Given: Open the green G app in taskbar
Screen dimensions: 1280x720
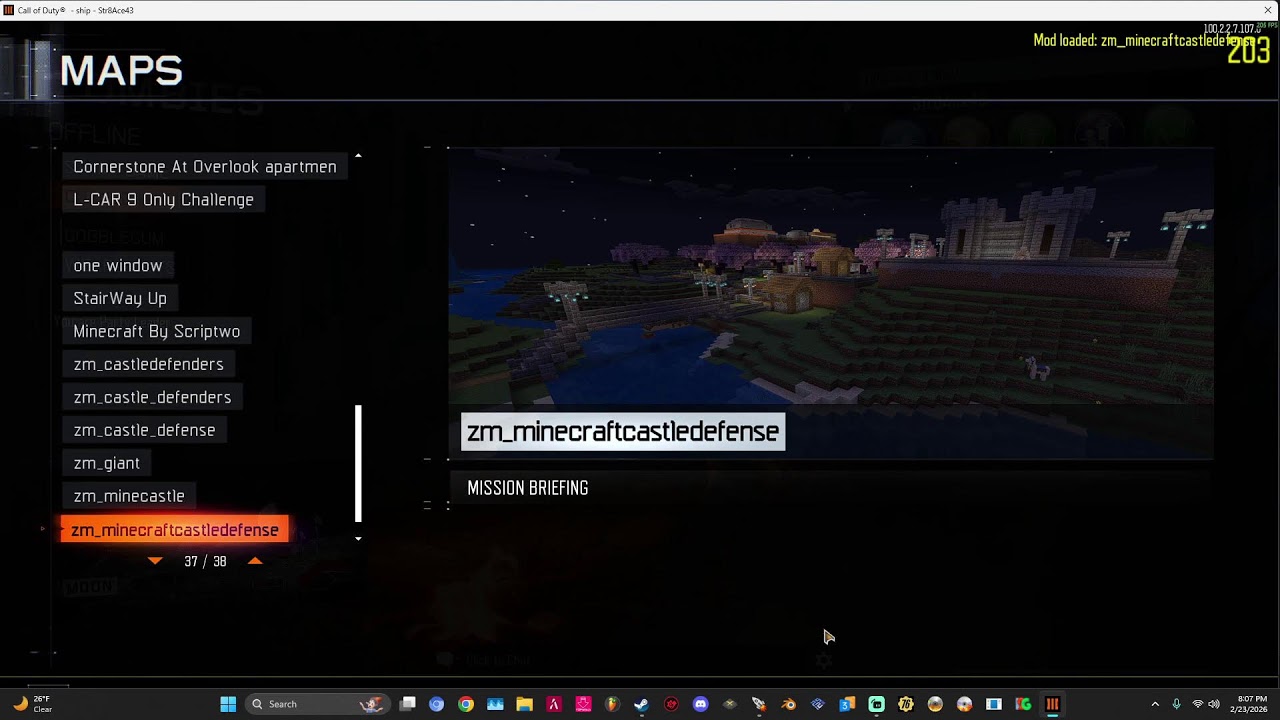Looking at the screenshot, I should click(x=1023, y=704).
